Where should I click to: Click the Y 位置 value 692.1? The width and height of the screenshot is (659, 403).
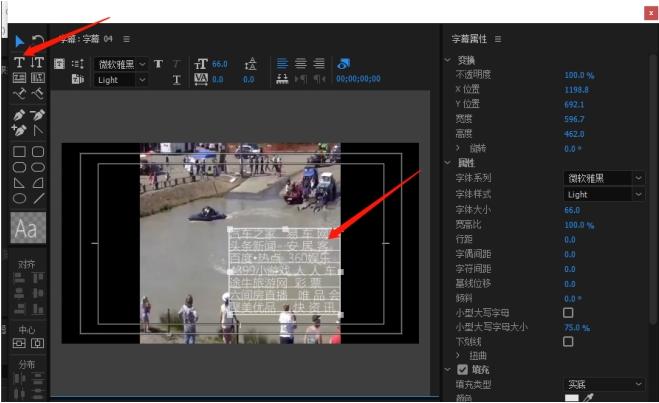pos(574,104)
